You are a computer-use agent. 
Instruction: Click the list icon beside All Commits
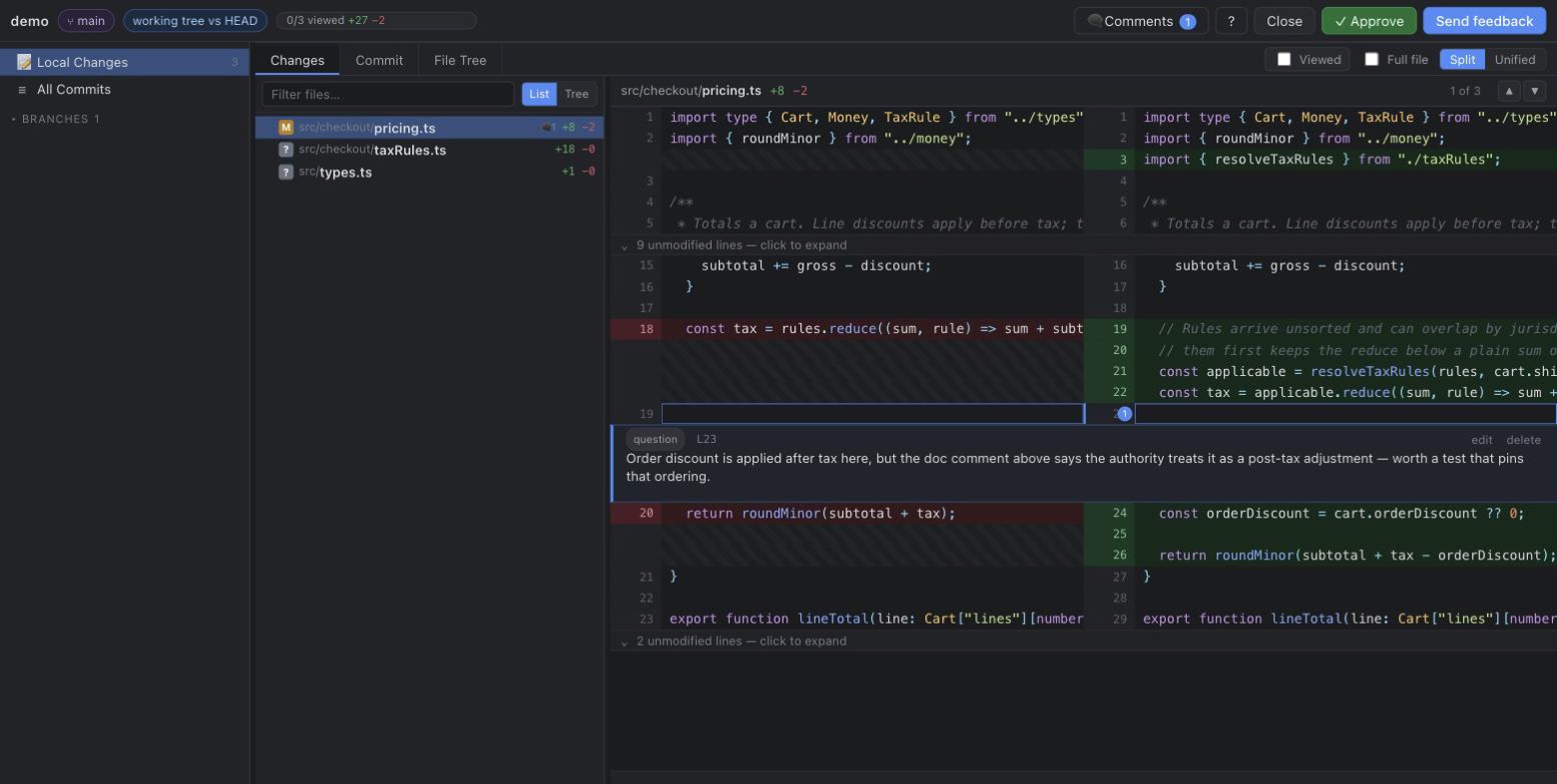click(22, 90)
